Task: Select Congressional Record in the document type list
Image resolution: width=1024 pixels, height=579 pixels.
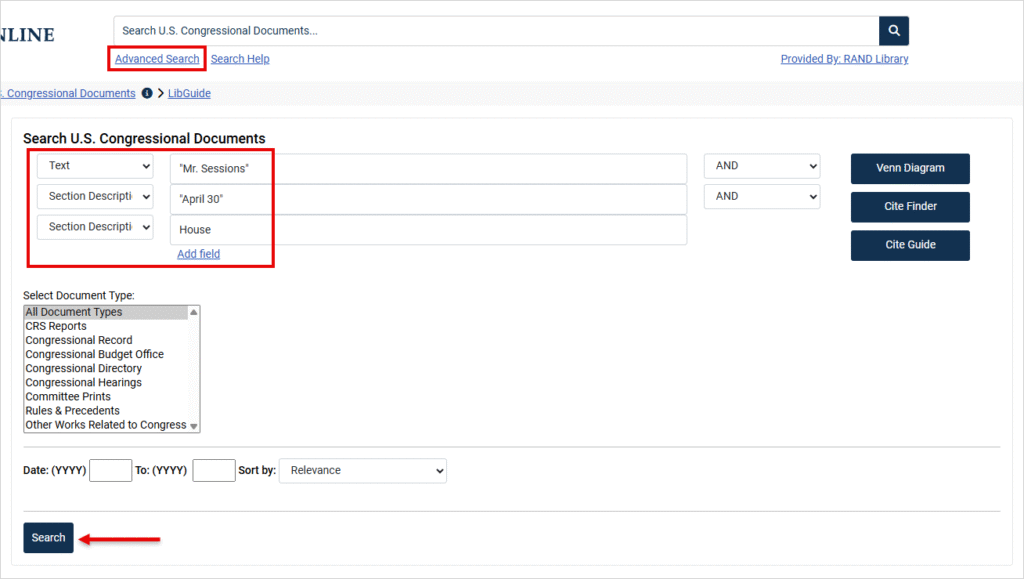Action: [x=79, y=340]
